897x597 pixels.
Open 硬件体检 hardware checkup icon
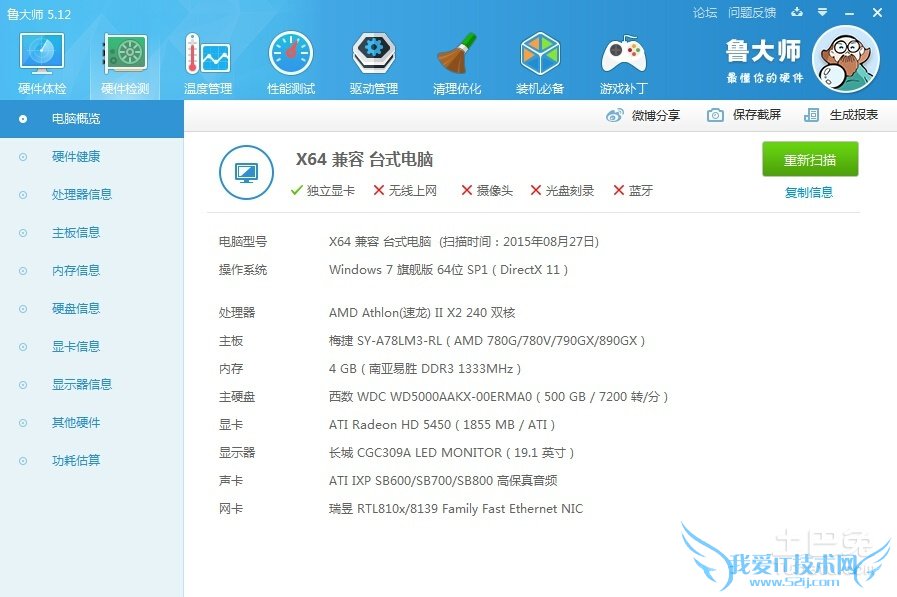pyautogui.click(x=42, y=54)
